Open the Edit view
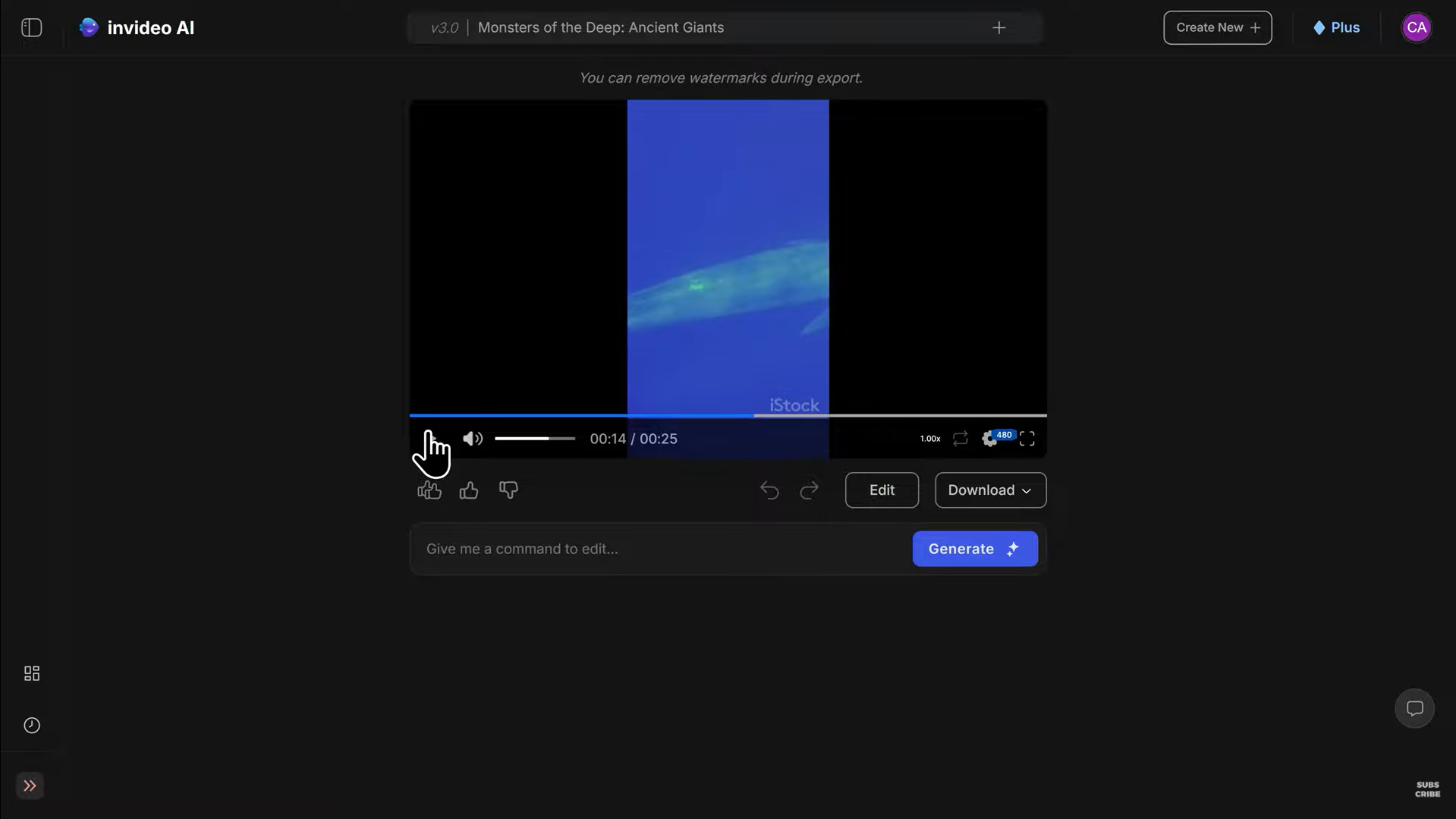 (881, 490)
